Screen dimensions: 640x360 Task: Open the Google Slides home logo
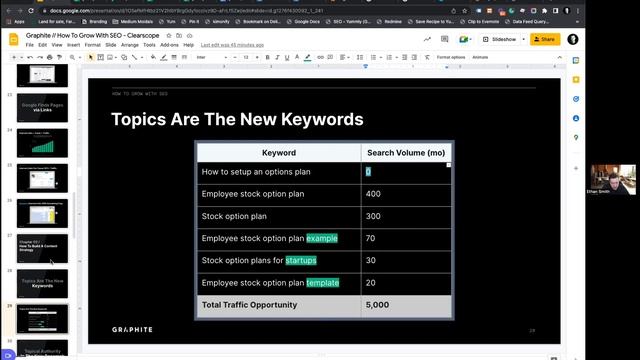coord(14,40)
